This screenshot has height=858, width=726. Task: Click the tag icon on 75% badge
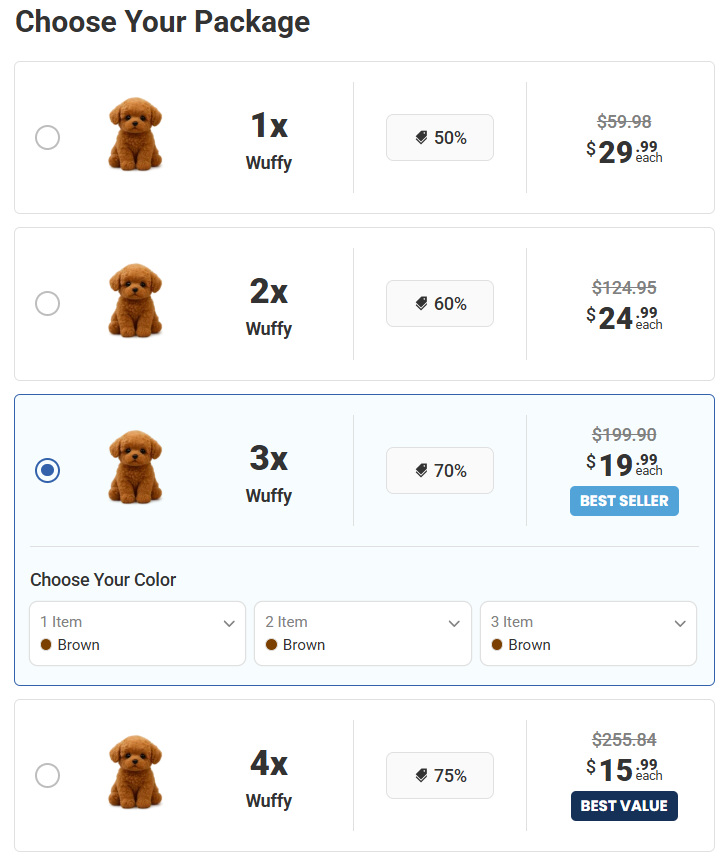click(x=422, y=776)
